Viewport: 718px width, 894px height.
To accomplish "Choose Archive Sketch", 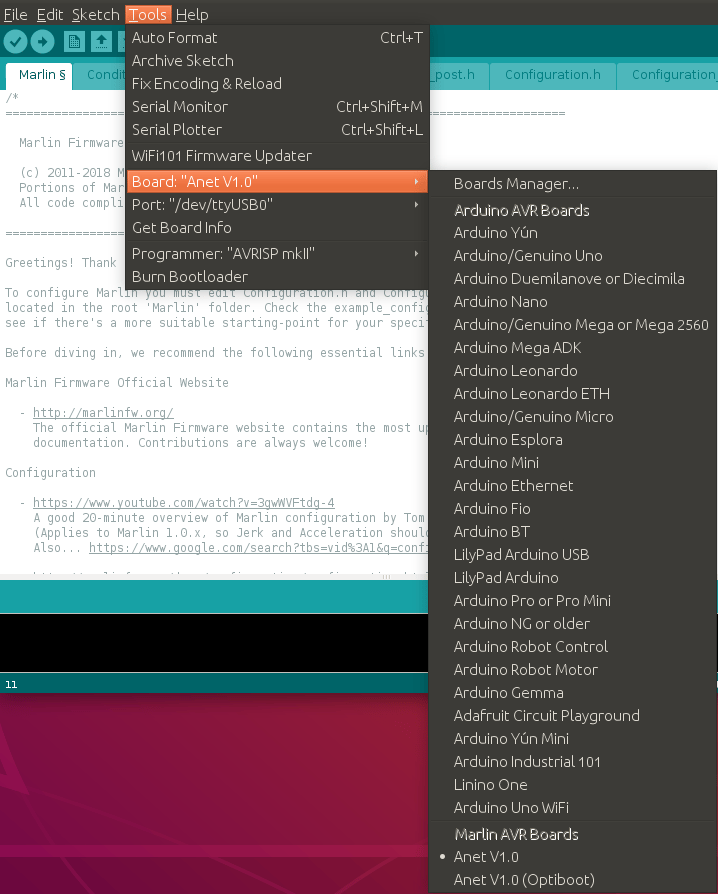I will pos(277,60).
